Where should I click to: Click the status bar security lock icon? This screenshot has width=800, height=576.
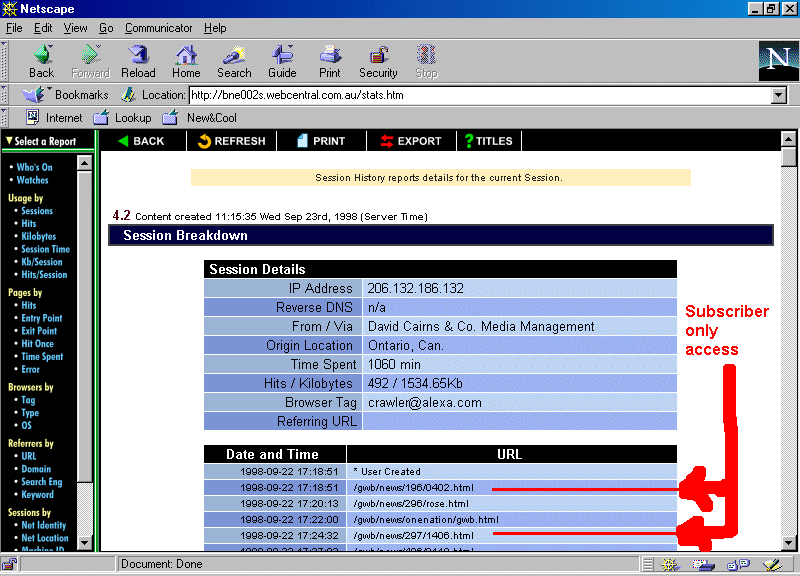pyautogui.click(x=9, y=564)
